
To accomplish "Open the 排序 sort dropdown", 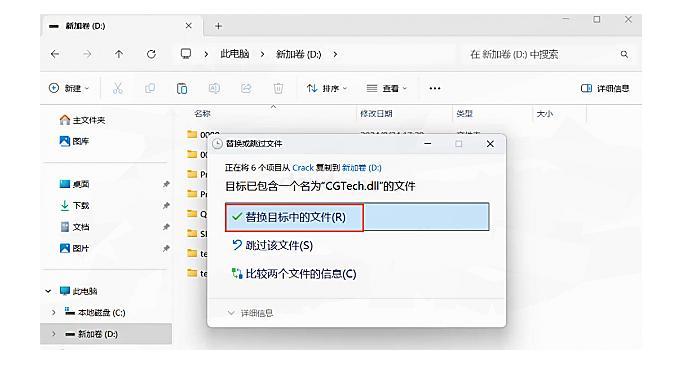I will pos(327,88).
